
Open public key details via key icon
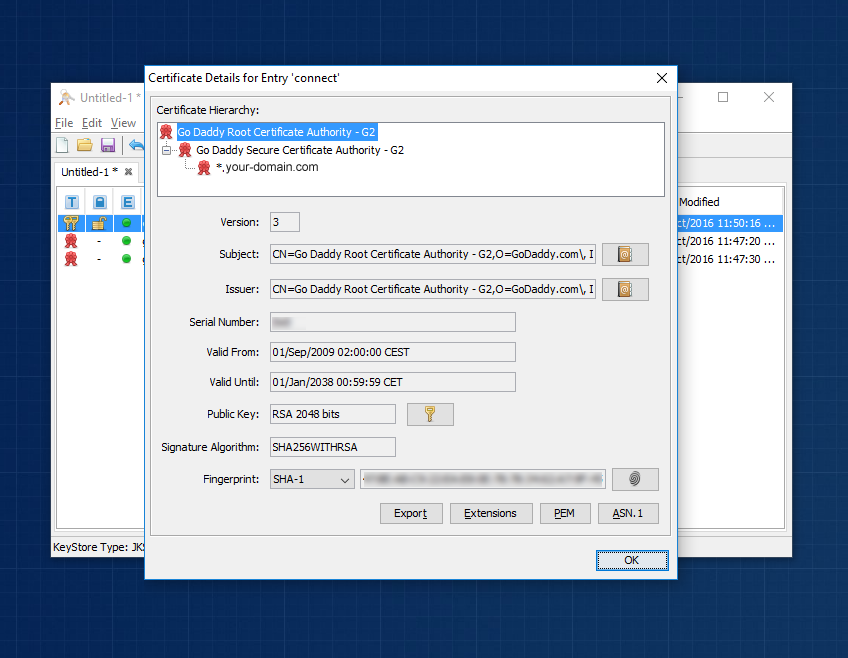(x=430, y=413)
